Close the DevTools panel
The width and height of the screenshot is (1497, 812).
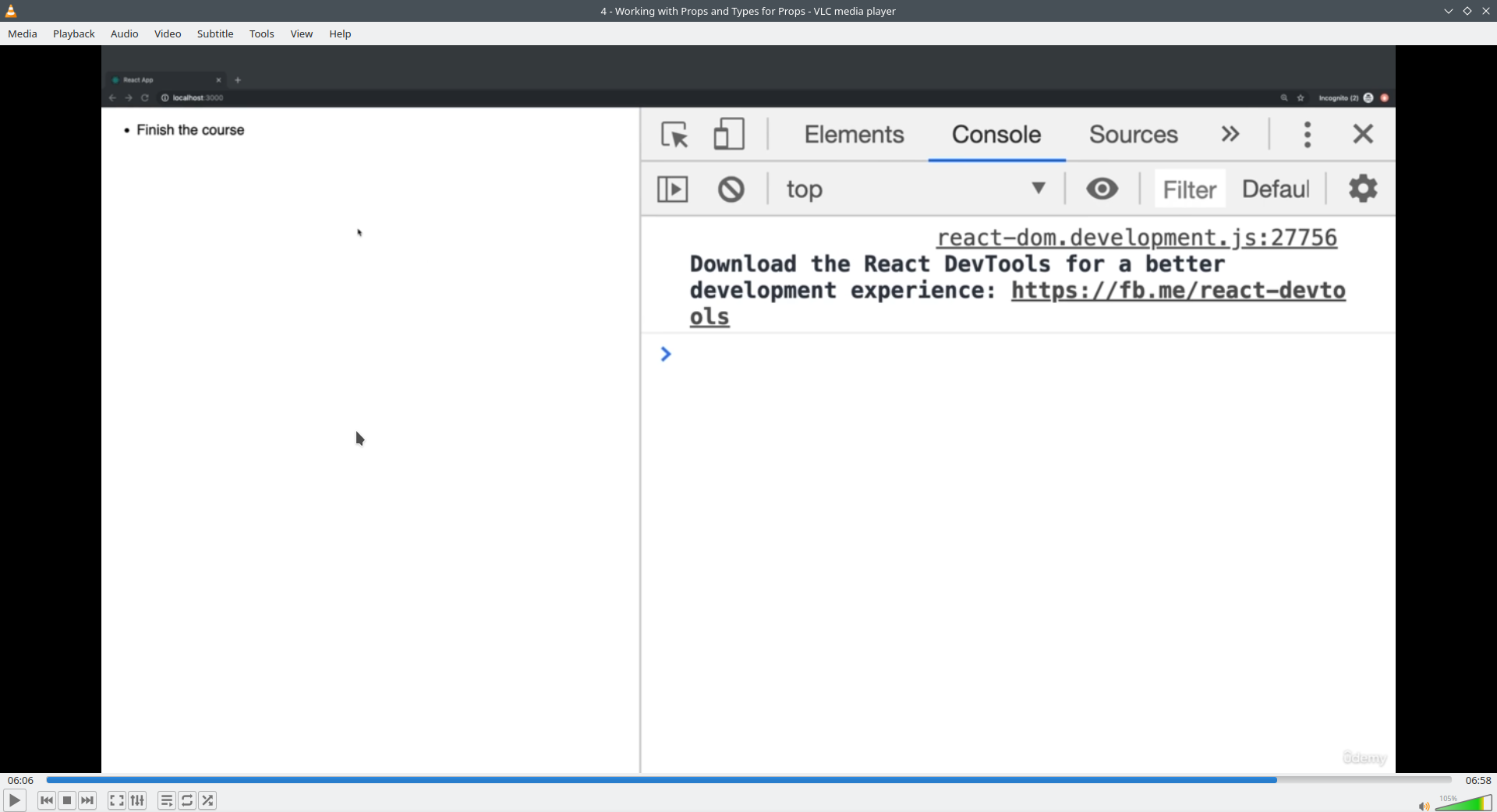tap(1363, 134)
